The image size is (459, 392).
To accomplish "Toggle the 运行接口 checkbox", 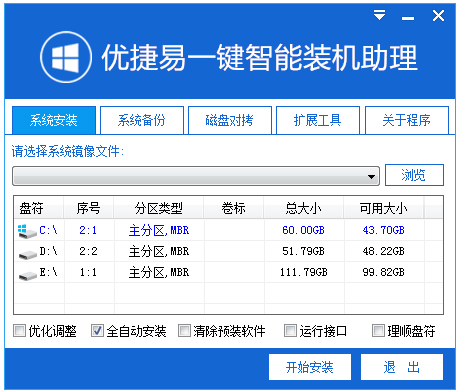I will (290, 331).
